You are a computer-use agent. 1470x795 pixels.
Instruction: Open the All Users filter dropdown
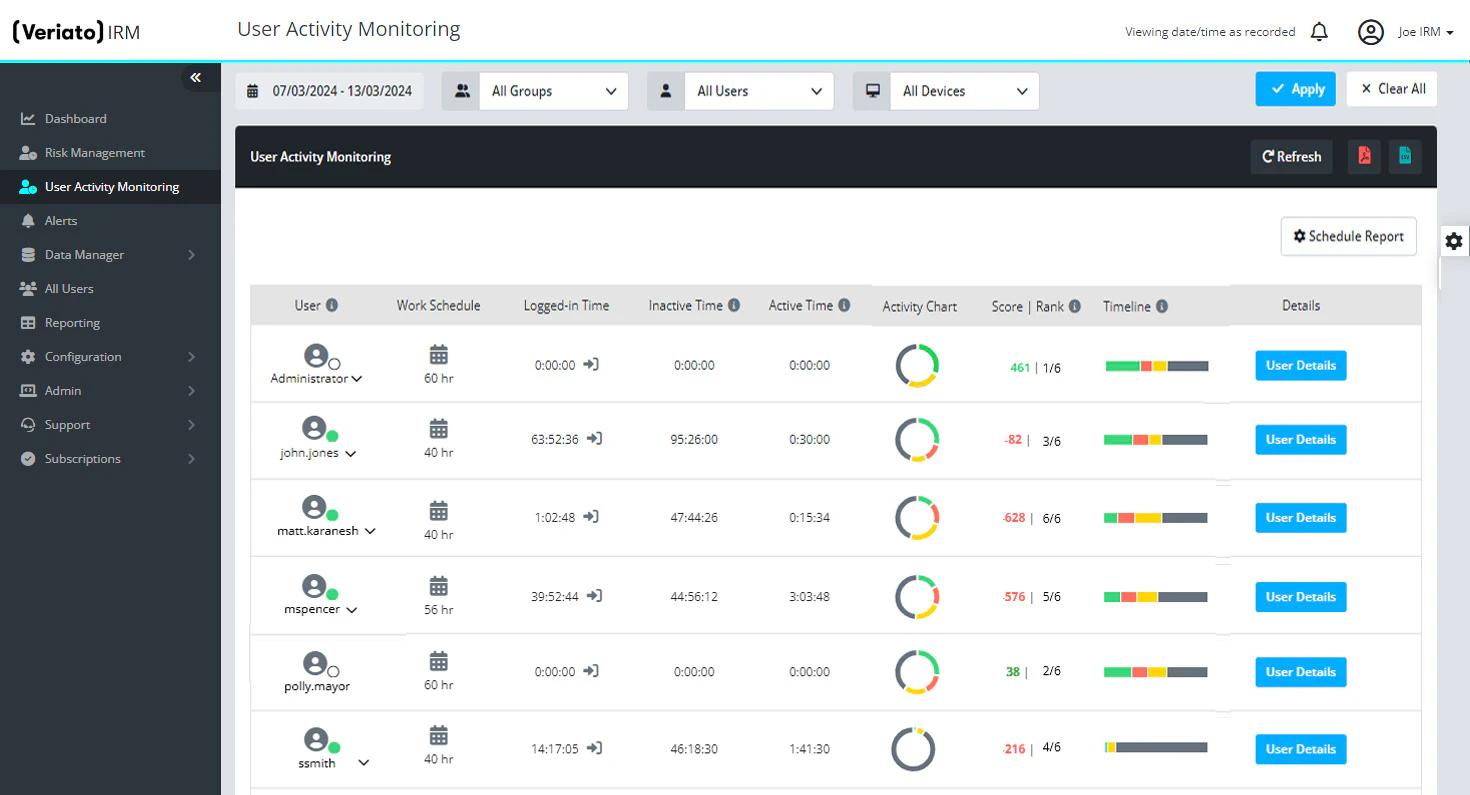point(759,91)
